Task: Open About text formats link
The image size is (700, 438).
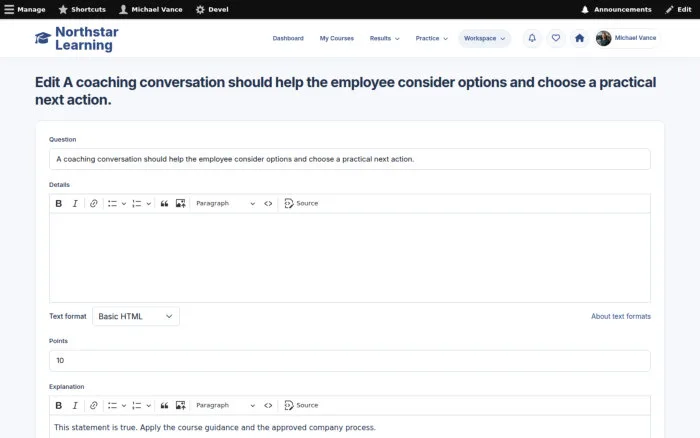Action: point(621,316)
